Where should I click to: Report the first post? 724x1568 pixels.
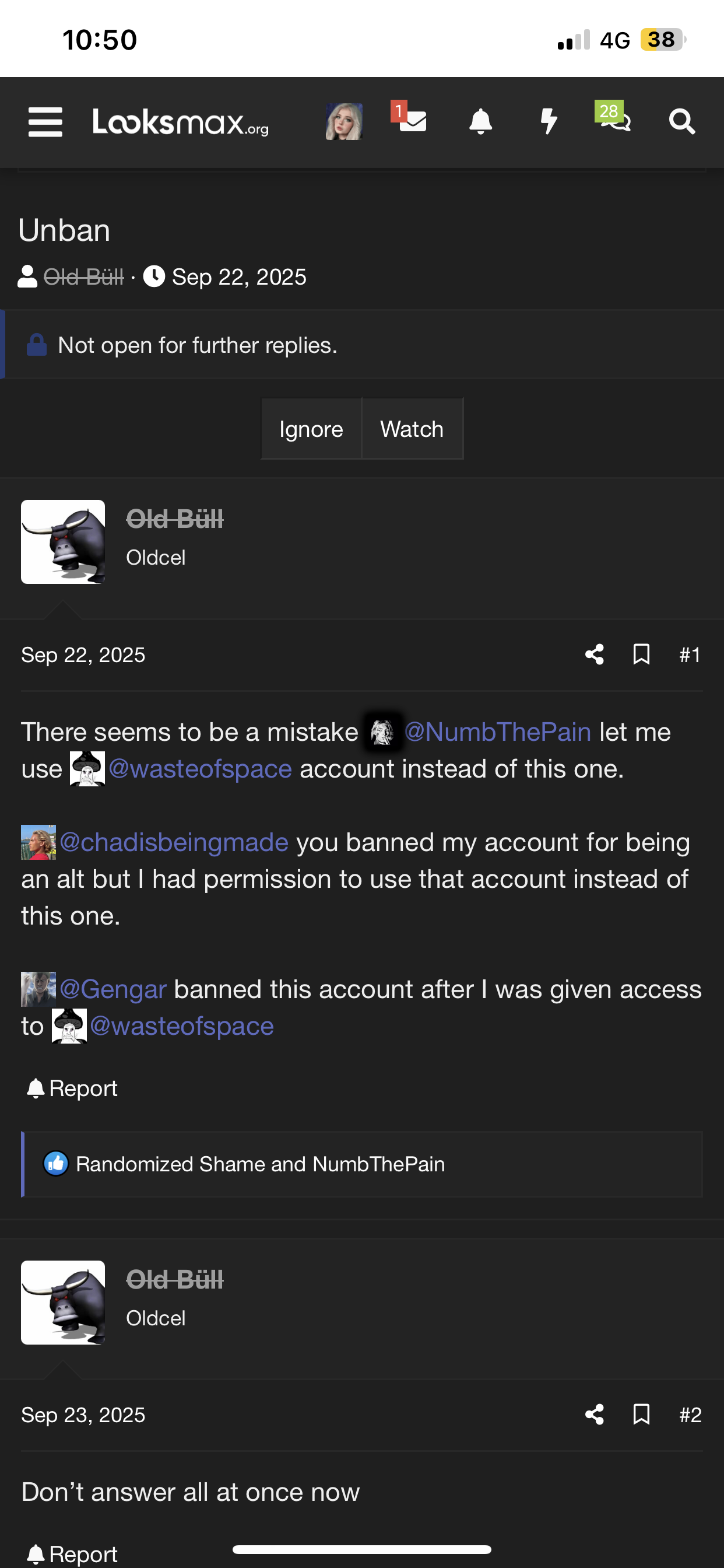72,1088
